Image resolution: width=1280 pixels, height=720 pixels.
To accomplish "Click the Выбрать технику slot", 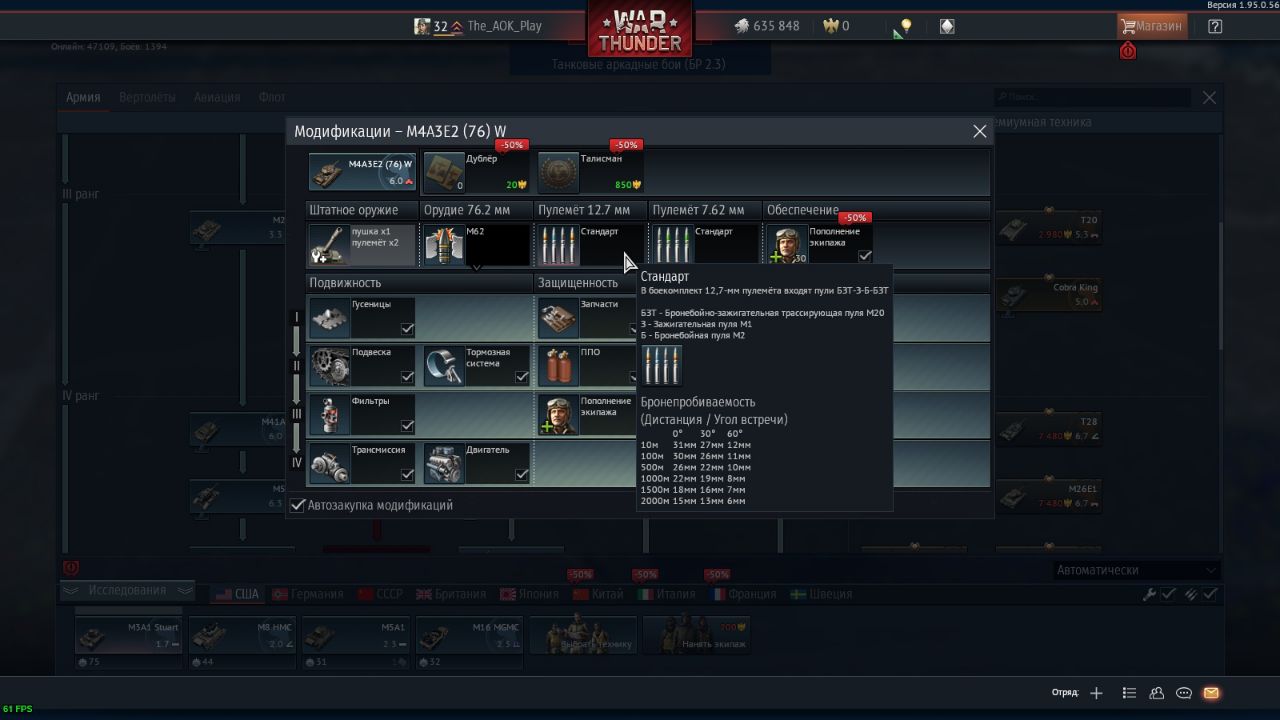I will tap(582, 636).
